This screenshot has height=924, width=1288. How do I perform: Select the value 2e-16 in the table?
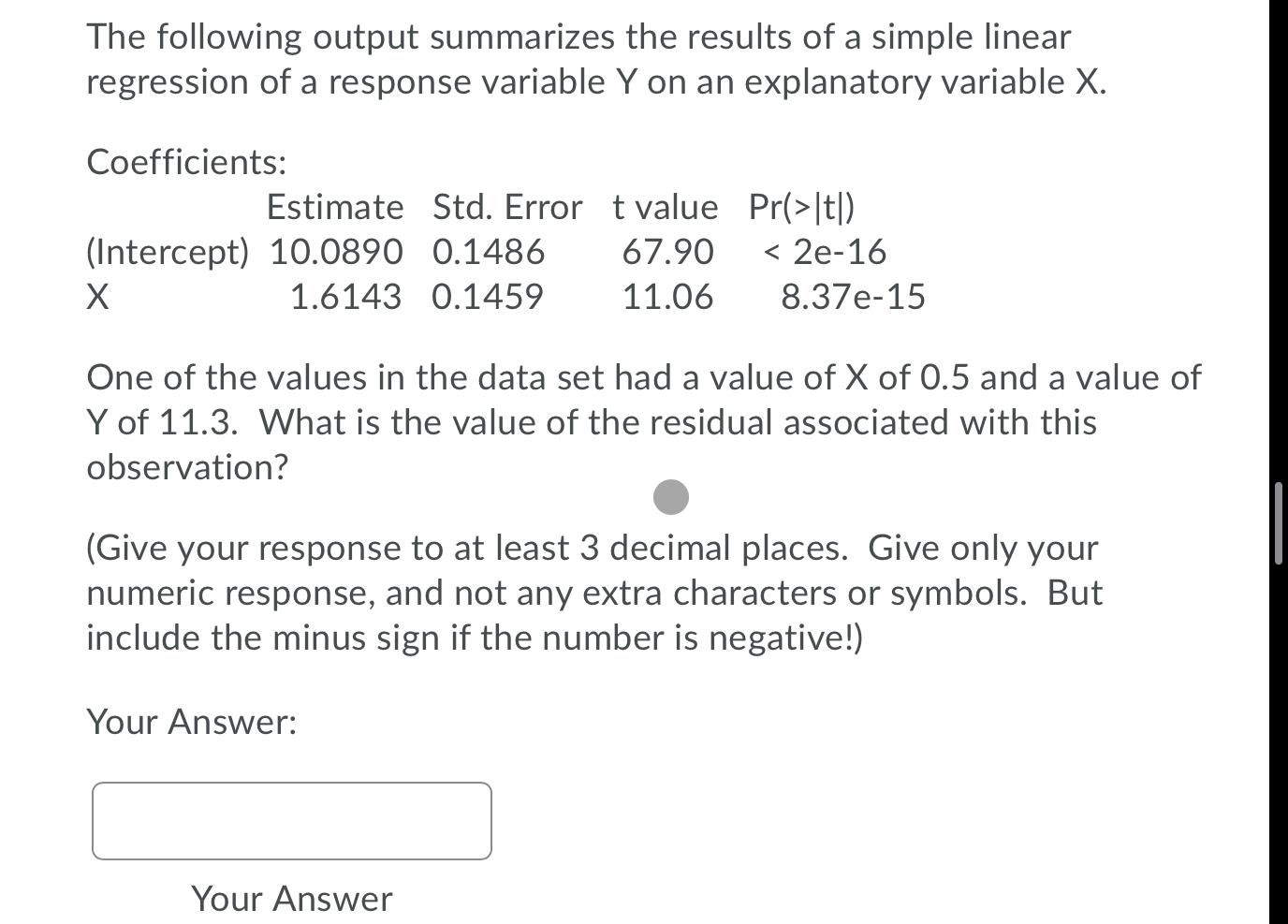click(836, 252)
